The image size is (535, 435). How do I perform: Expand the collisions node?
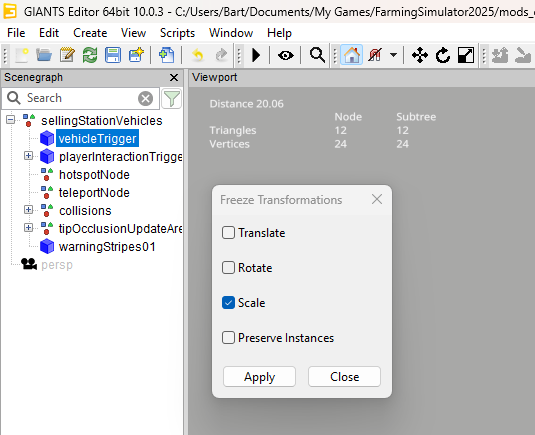28,209
